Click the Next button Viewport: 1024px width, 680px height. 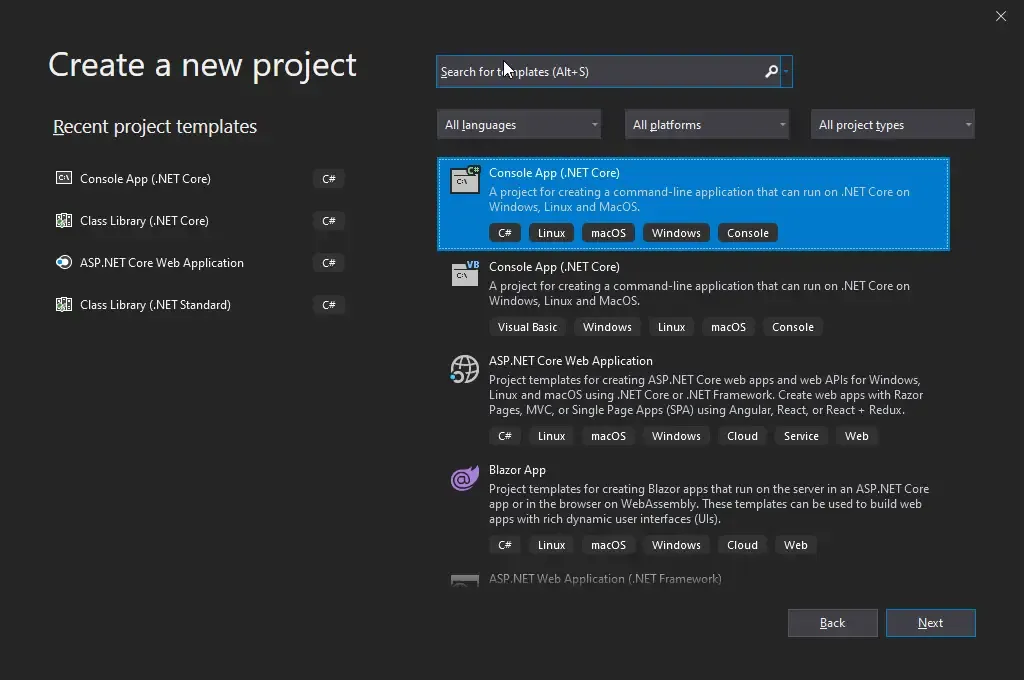click(x=930, y=622)
